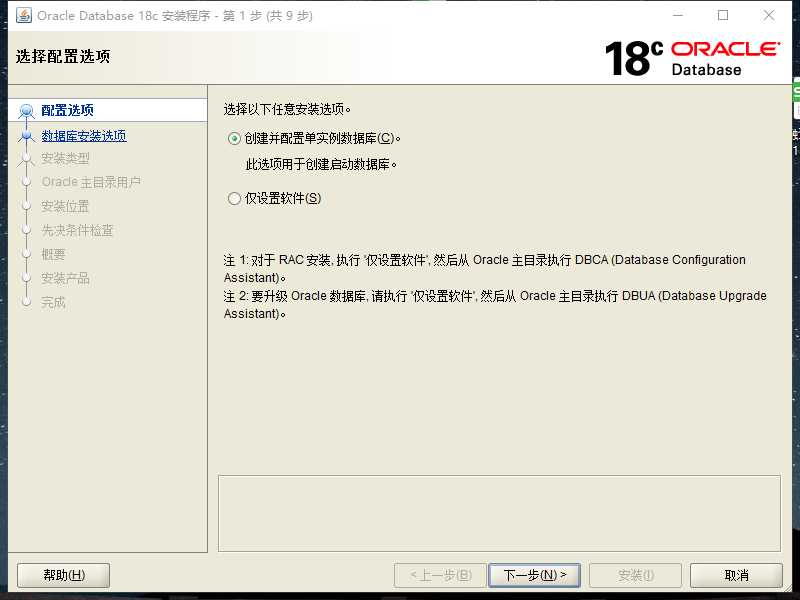Click the 帮助(H) button
The width and height of the screenshot is (800, 600).
pyautogui.click(x=64, y=576)
